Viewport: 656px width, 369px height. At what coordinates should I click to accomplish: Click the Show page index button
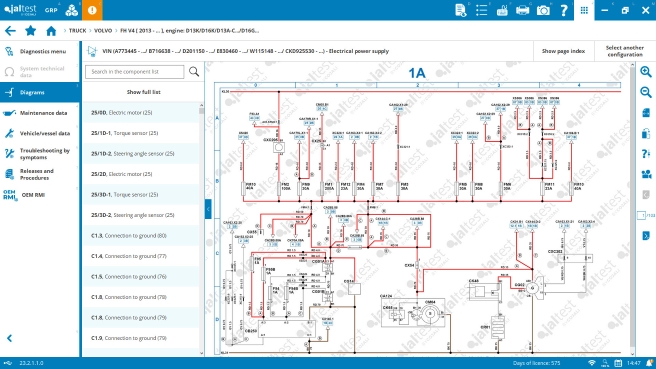pos(563,51)
